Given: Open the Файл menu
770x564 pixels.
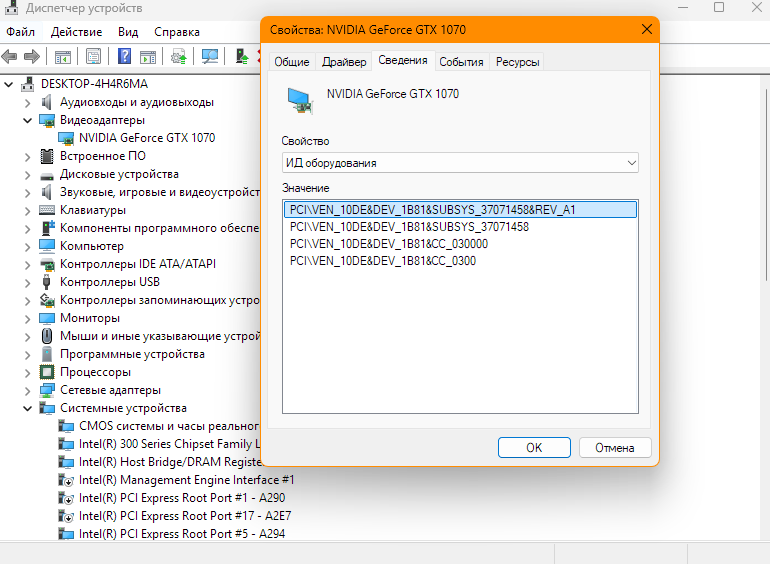Looking at the screenshot, I should point(20,32).
